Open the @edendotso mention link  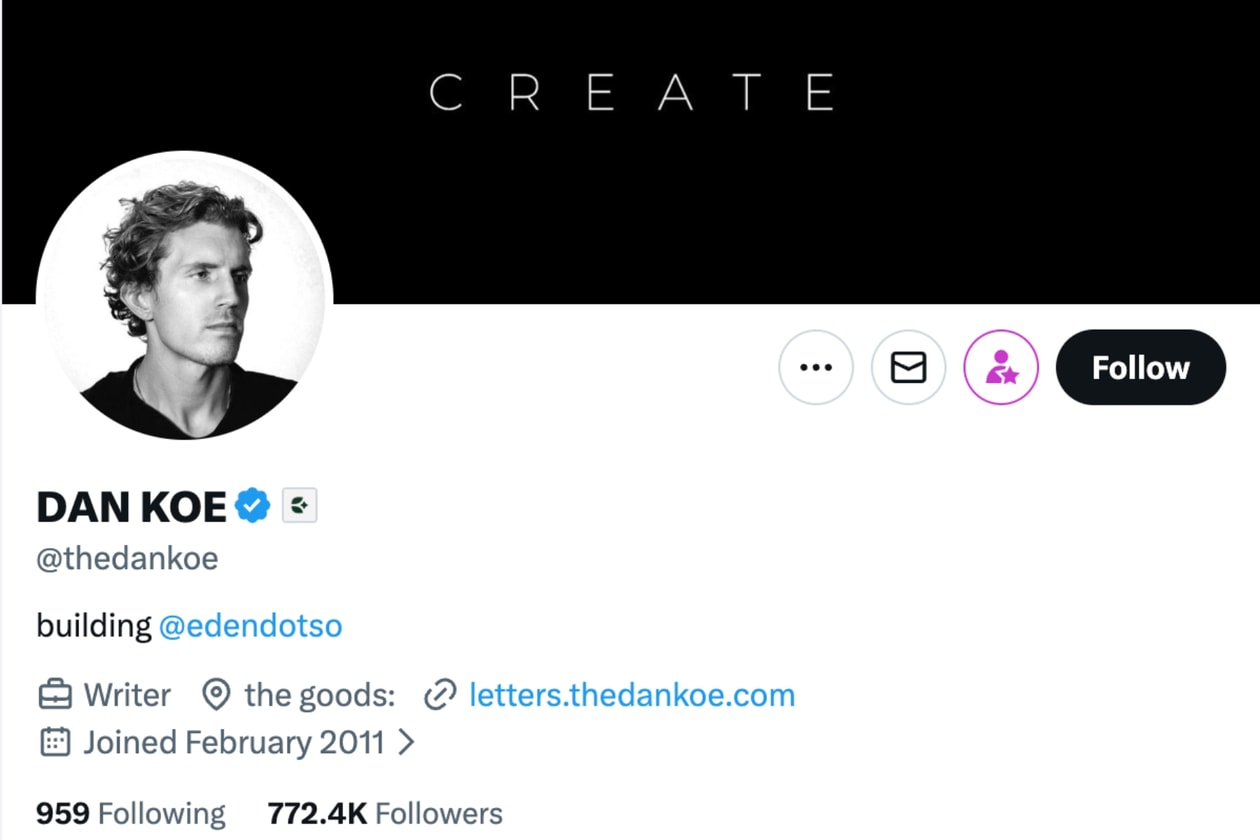pos(250,626)
